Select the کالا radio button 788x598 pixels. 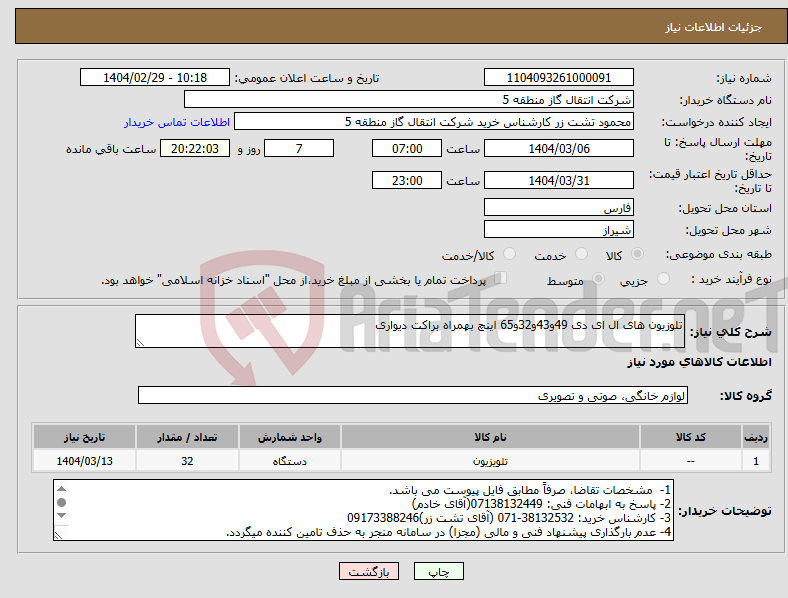637,254
